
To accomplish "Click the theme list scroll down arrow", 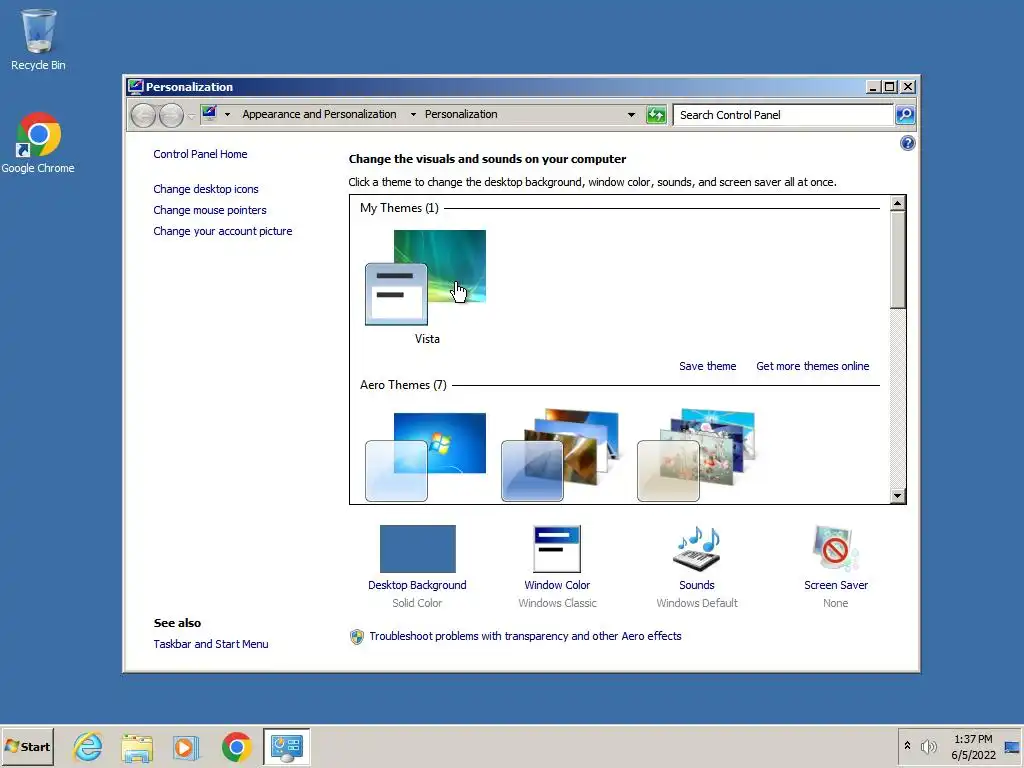I will [x=897, y=496].
